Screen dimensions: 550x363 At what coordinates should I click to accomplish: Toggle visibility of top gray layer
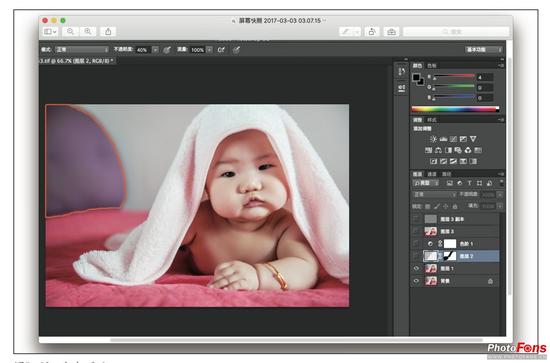(416, 219)
